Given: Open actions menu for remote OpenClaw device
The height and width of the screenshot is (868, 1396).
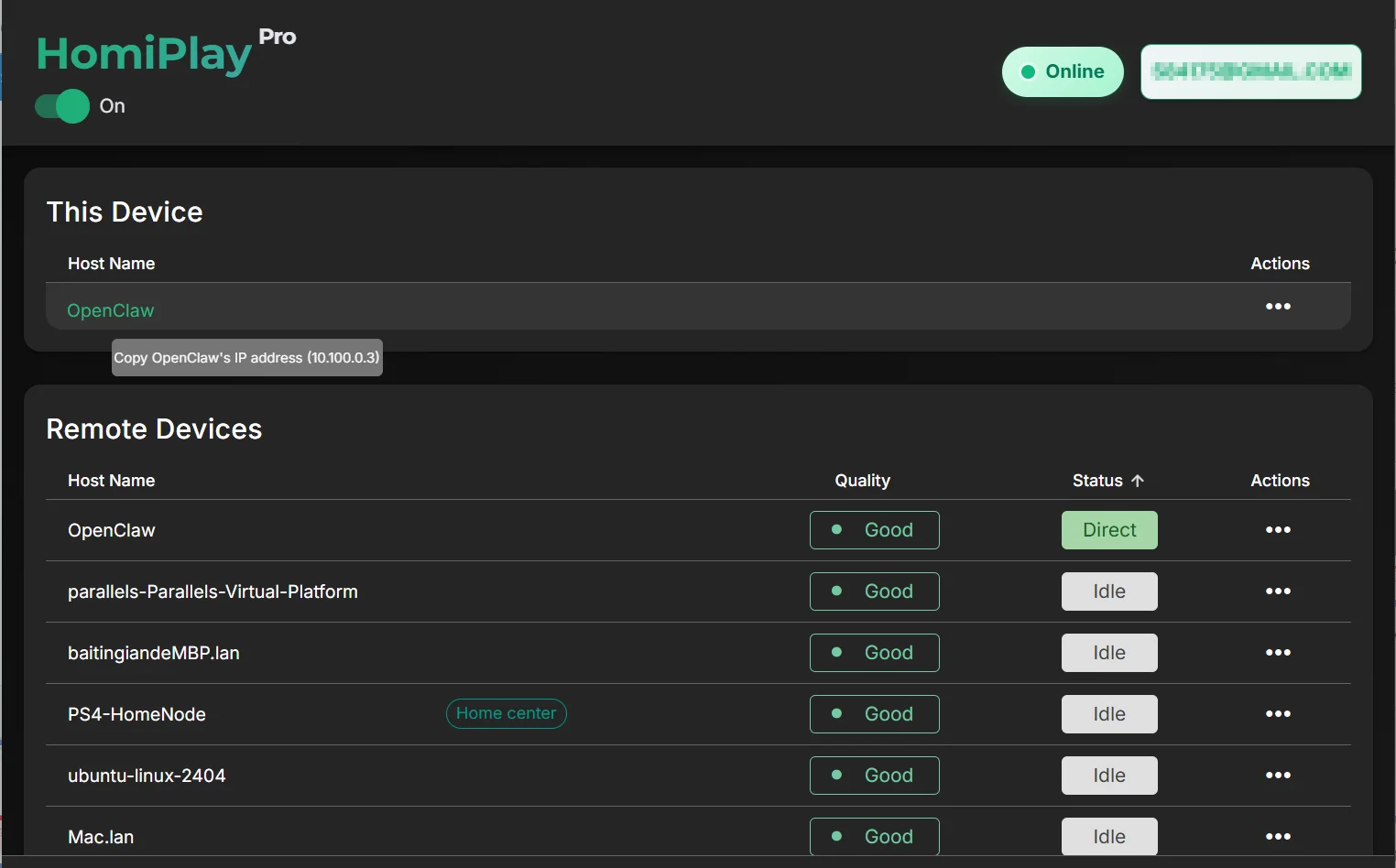Looking at the screenshot, I should click(1278, 530).
